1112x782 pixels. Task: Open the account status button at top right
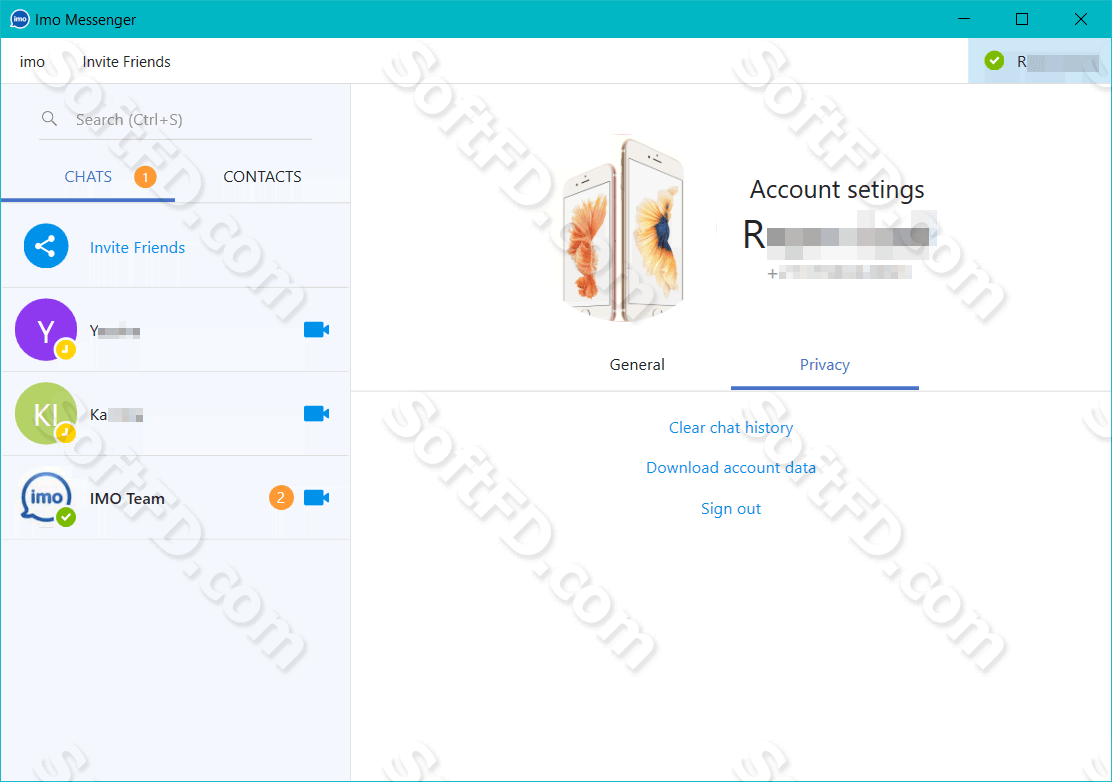coord(1040,61)
